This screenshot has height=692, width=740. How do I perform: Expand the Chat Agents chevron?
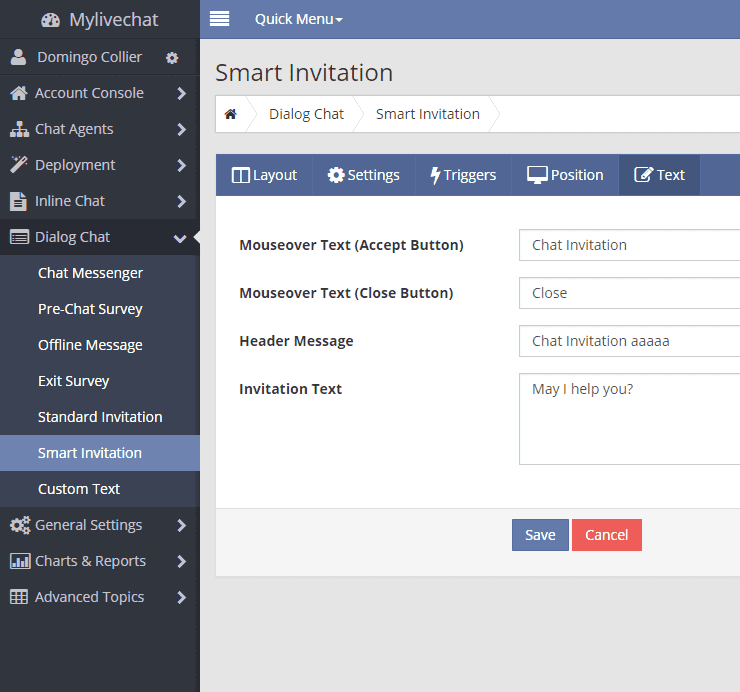[181, 129]
